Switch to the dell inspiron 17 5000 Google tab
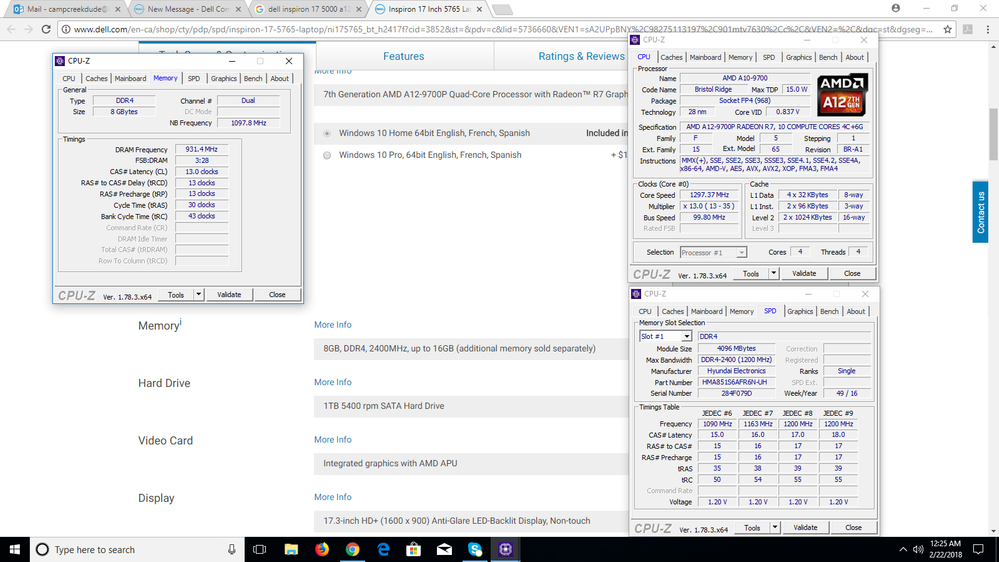The height and width of the screenshot is (562, 999). click(308, 10)
